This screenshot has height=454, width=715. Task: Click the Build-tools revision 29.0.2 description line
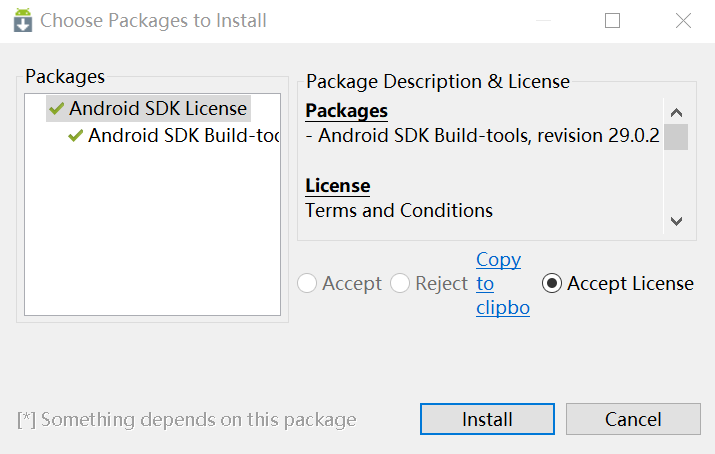click(x=483, y=136)
